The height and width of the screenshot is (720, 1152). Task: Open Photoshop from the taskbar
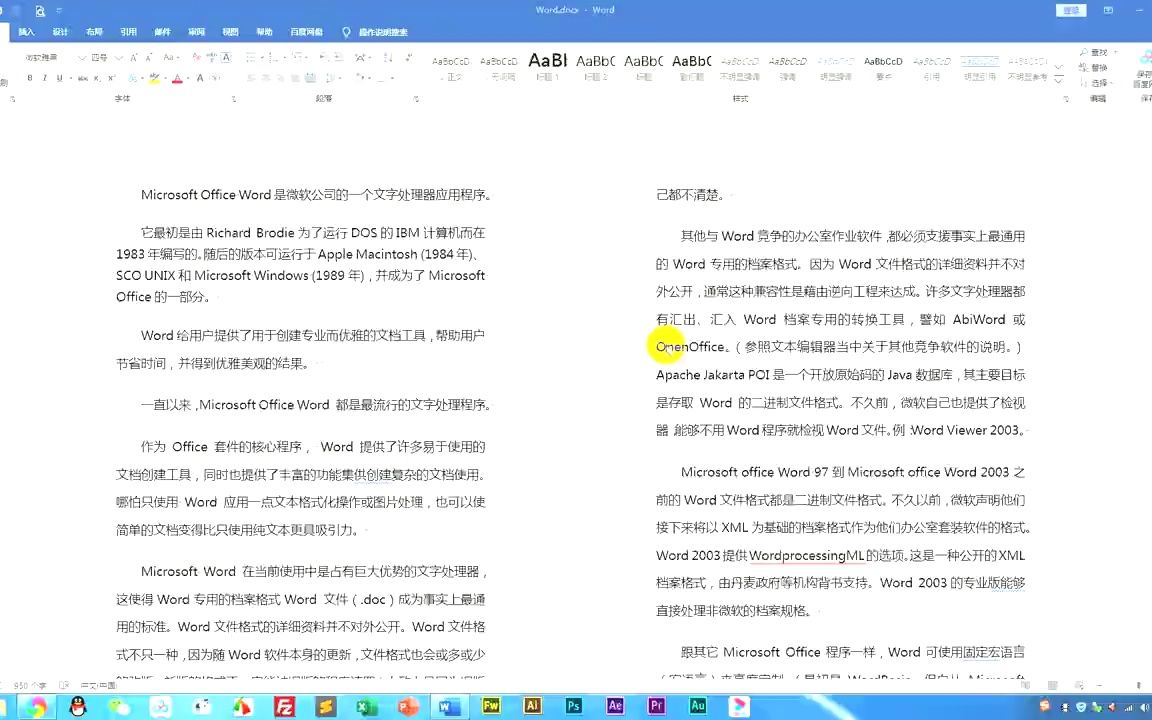pyautogui.click(x=573, y=707)
